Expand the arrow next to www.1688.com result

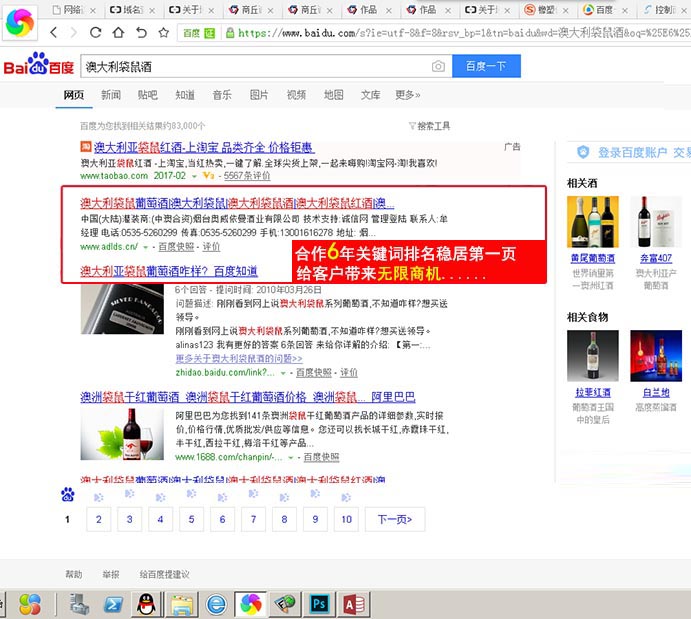pos(291,458)
